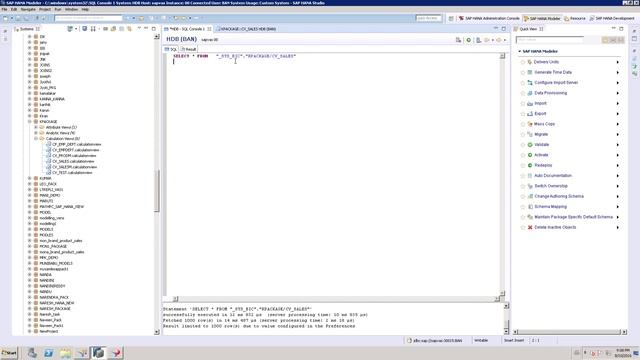This screenshot has height=360, width=640.
Task: Click the Quick View horizontal scrollbar
Action: tap(569, 332)
